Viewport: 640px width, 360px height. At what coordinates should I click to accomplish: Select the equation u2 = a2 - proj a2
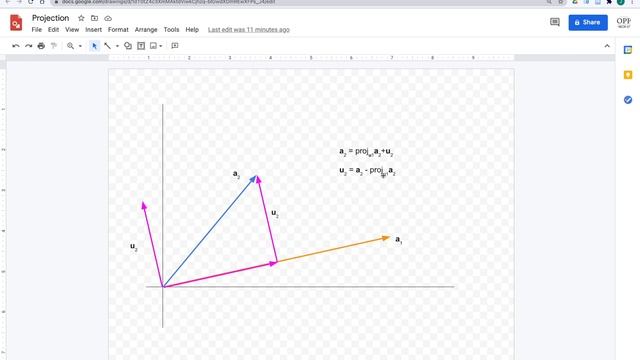pyautogui.click(x=367, y=171)
